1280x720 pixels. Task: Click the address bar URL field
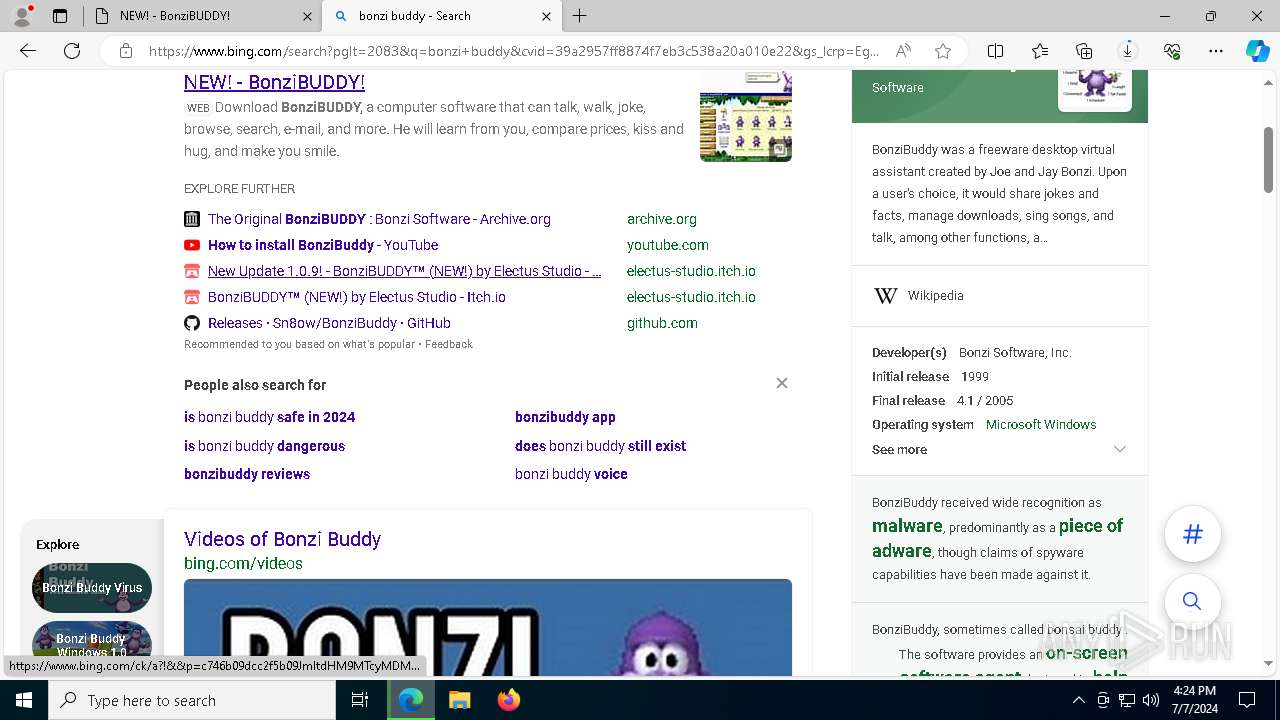pyautogui.click(x=514, y=51)
